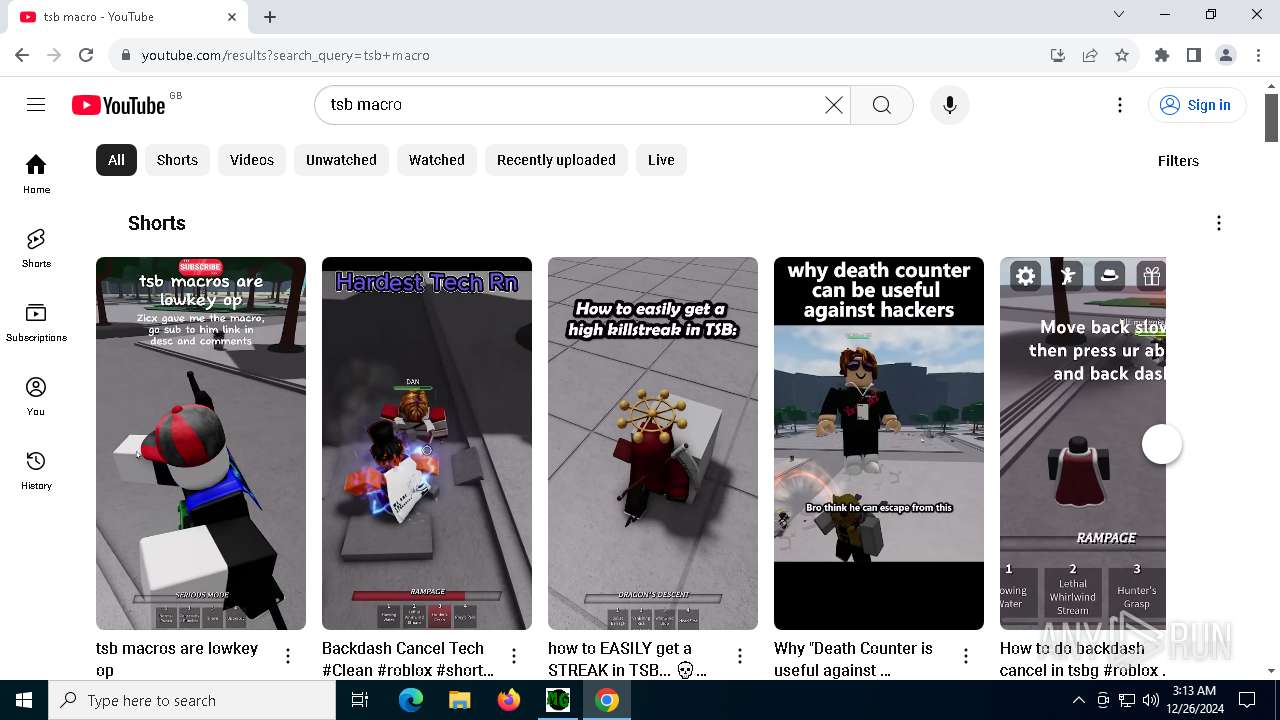Open the YouTube hamburger guide menu

click(36, 105)
